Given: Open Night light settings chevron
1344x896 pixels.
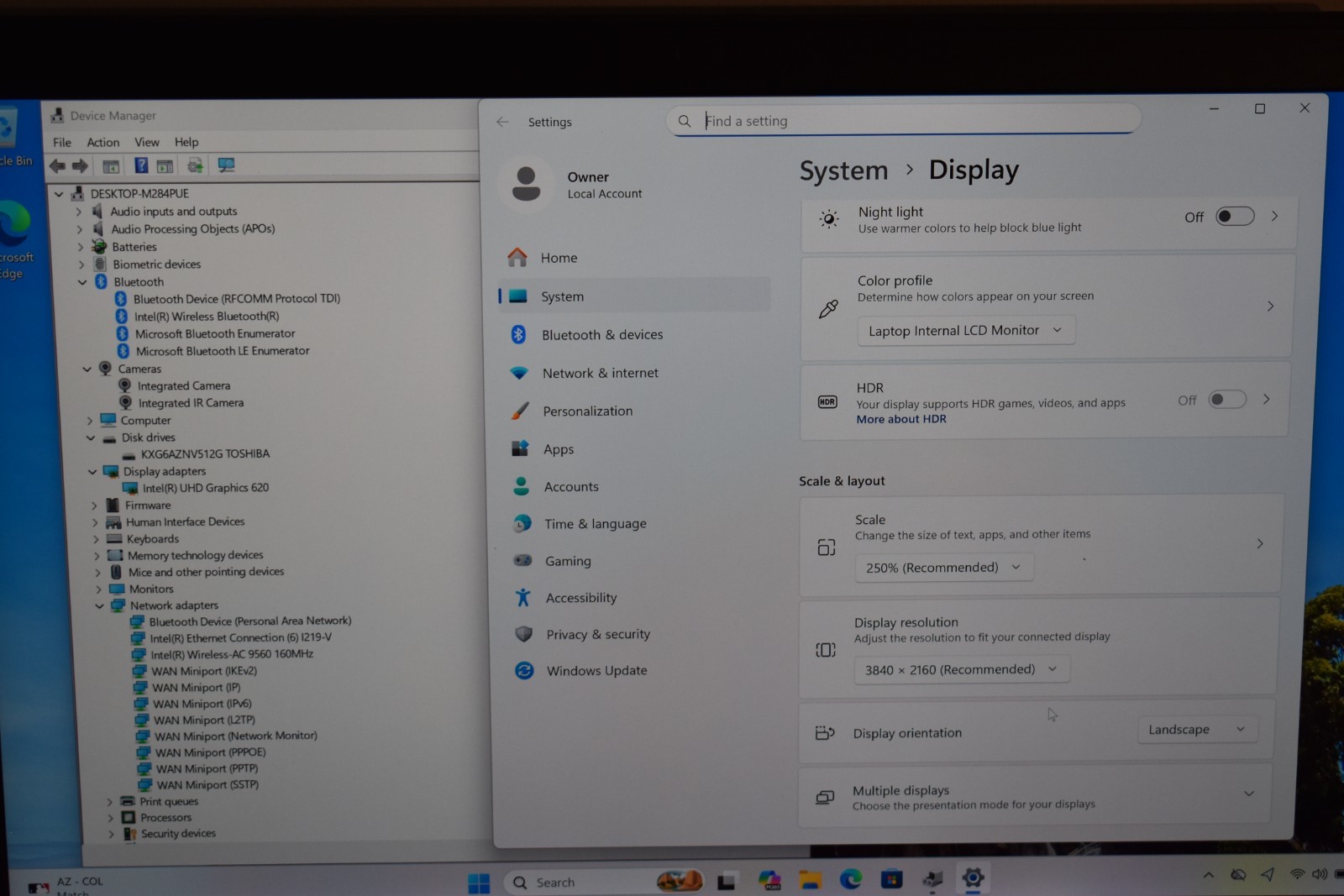Looking at the screenshot, I should point(1274,216).
